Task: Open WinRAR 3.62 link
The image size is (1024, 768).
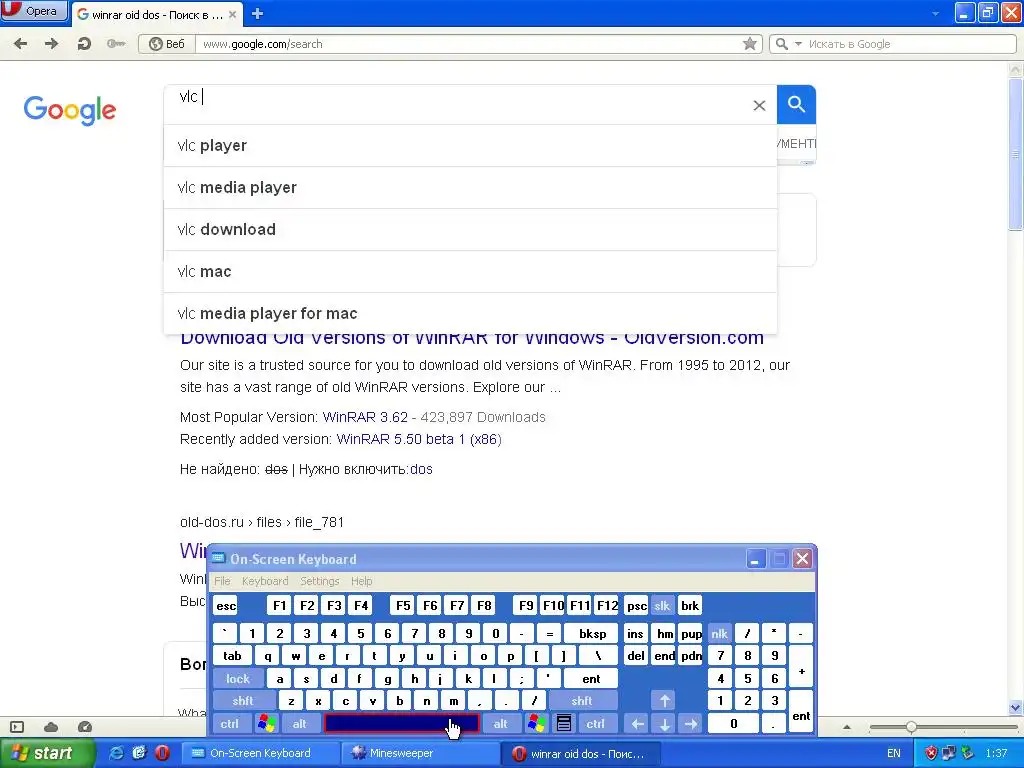Action: (x=365, y=417)
